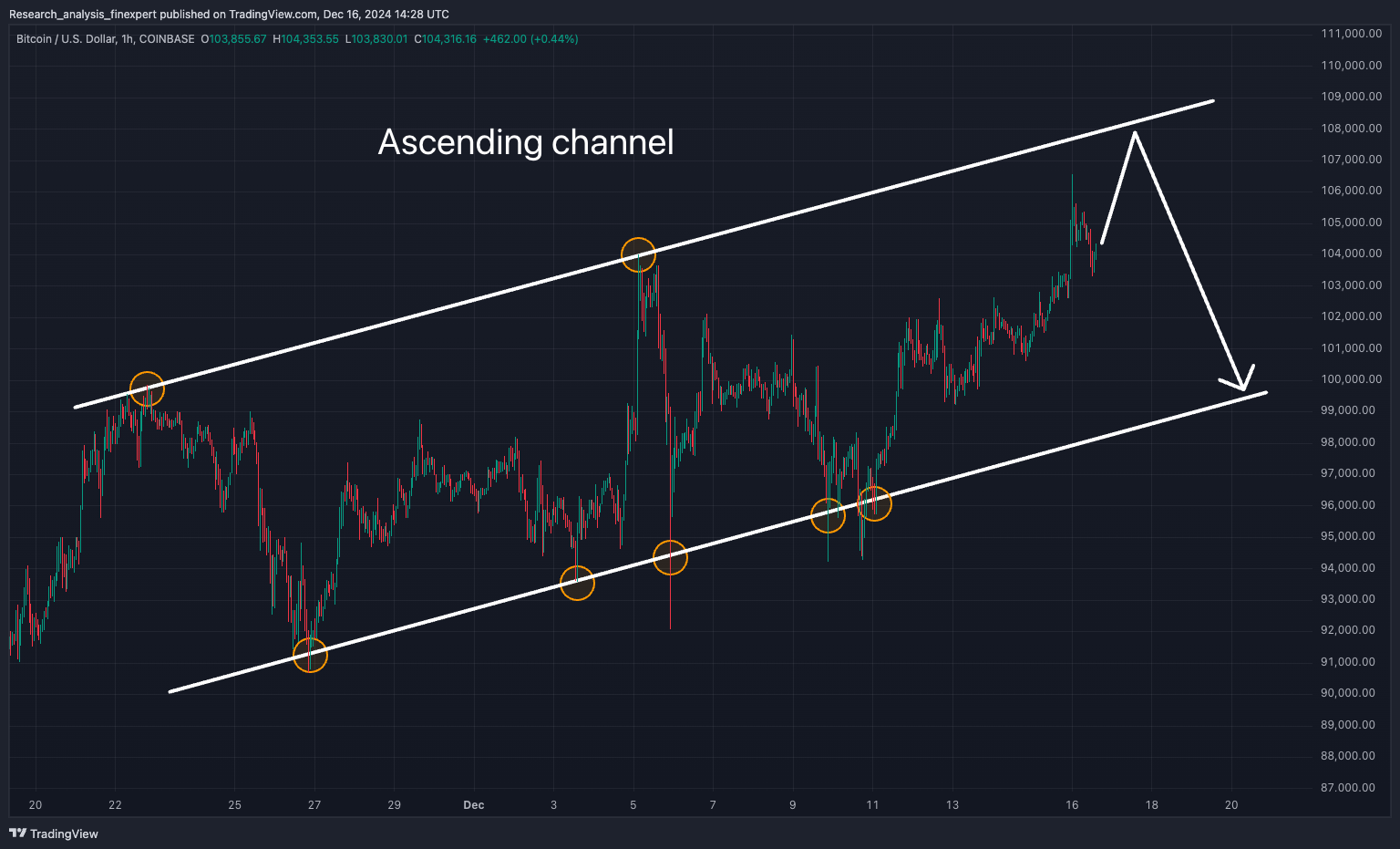Click the date label 13 on time axis

(952, 805)
